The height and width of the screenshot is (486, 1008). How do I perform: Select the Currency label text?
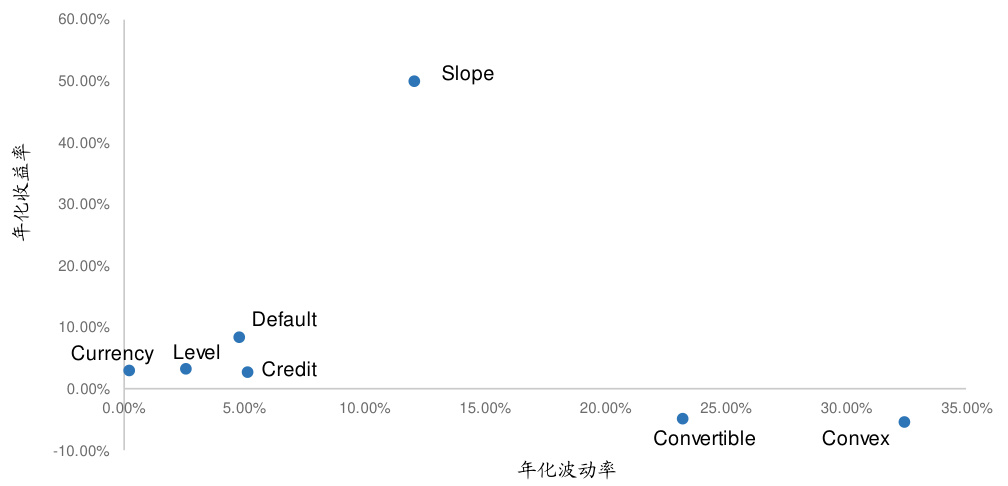112,354
